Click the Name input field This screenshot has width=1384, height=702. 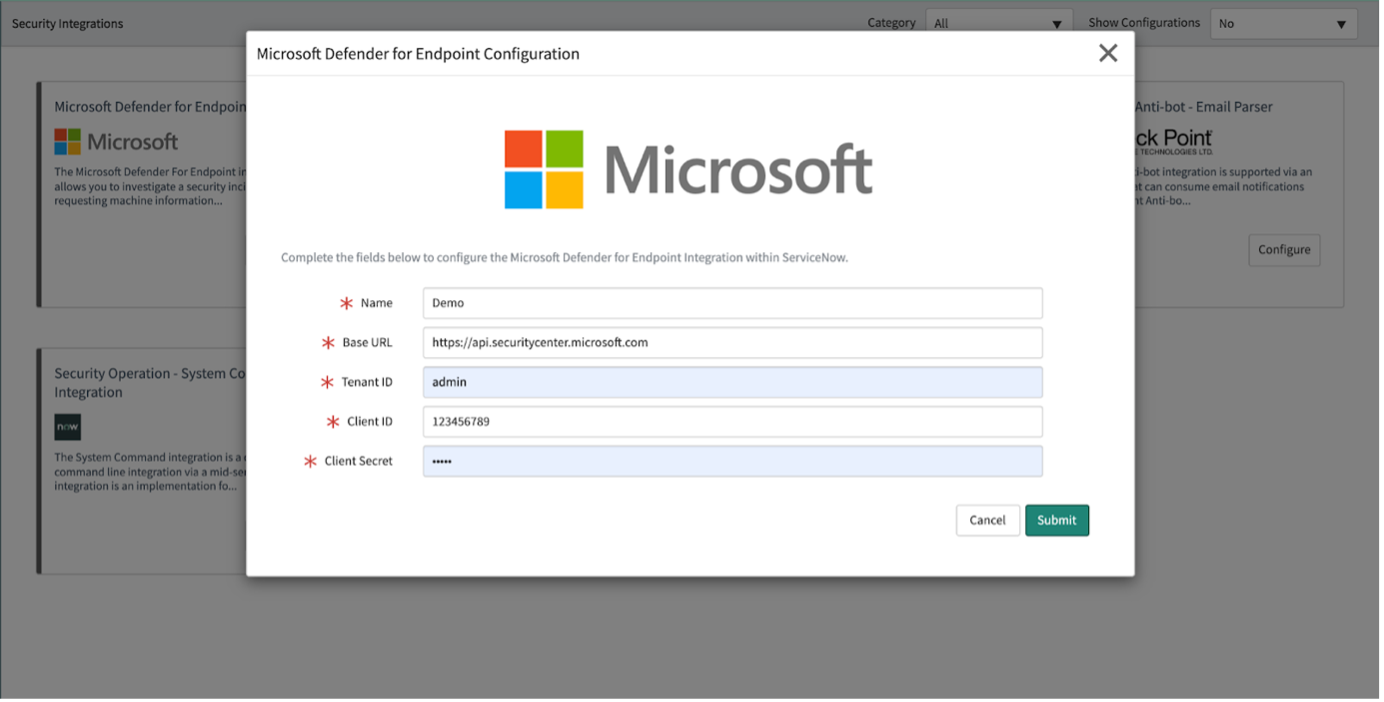(x=732, y=303)
